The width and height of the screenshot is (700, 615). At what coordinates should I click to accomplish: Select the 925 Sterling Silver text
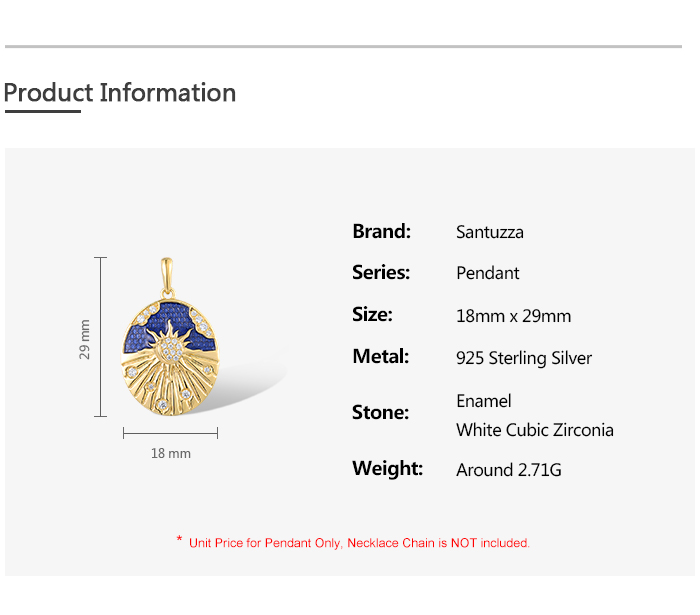pyautogui.click(x=524, y=358)
